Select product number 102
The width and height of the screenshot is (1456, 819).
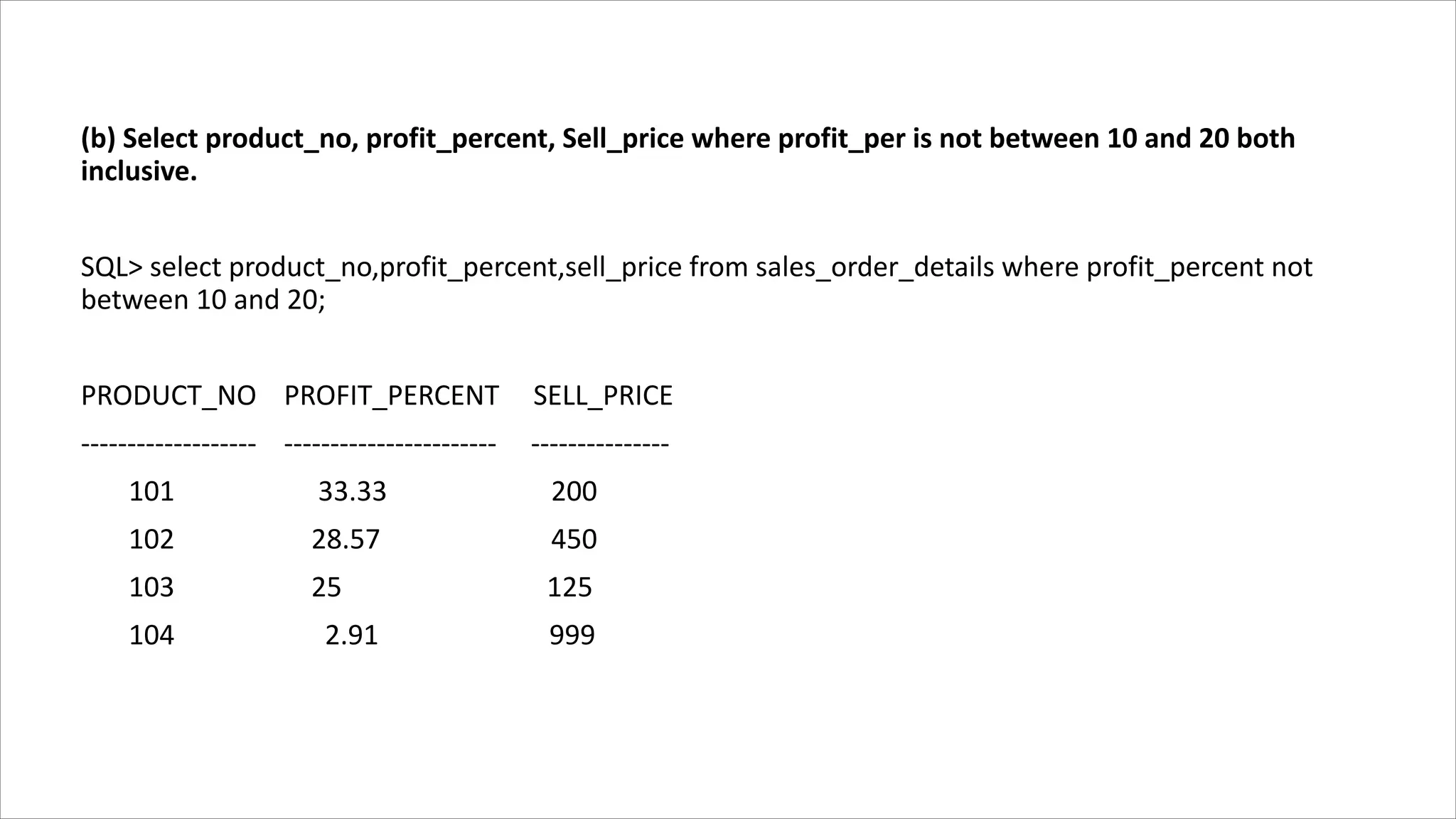[151, 540]
